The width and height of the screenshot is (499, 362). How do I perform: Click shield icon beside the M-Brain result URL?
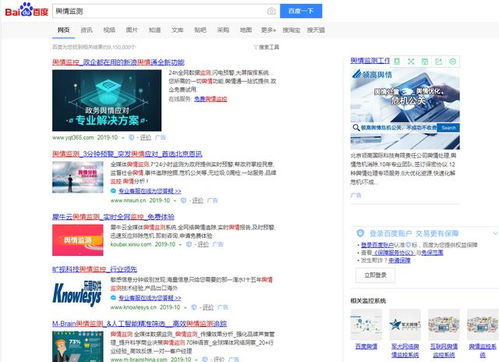(205, 359)
